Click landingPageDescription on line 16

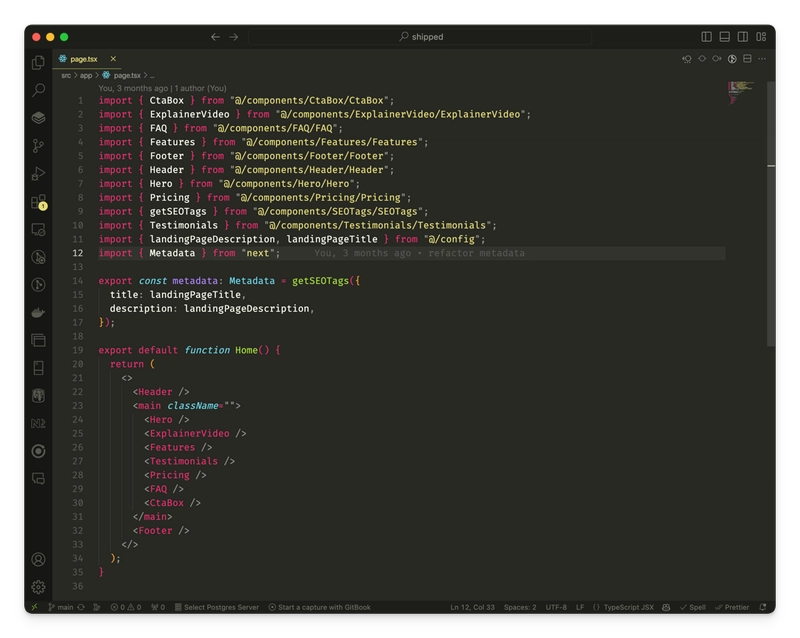(246, 309)
